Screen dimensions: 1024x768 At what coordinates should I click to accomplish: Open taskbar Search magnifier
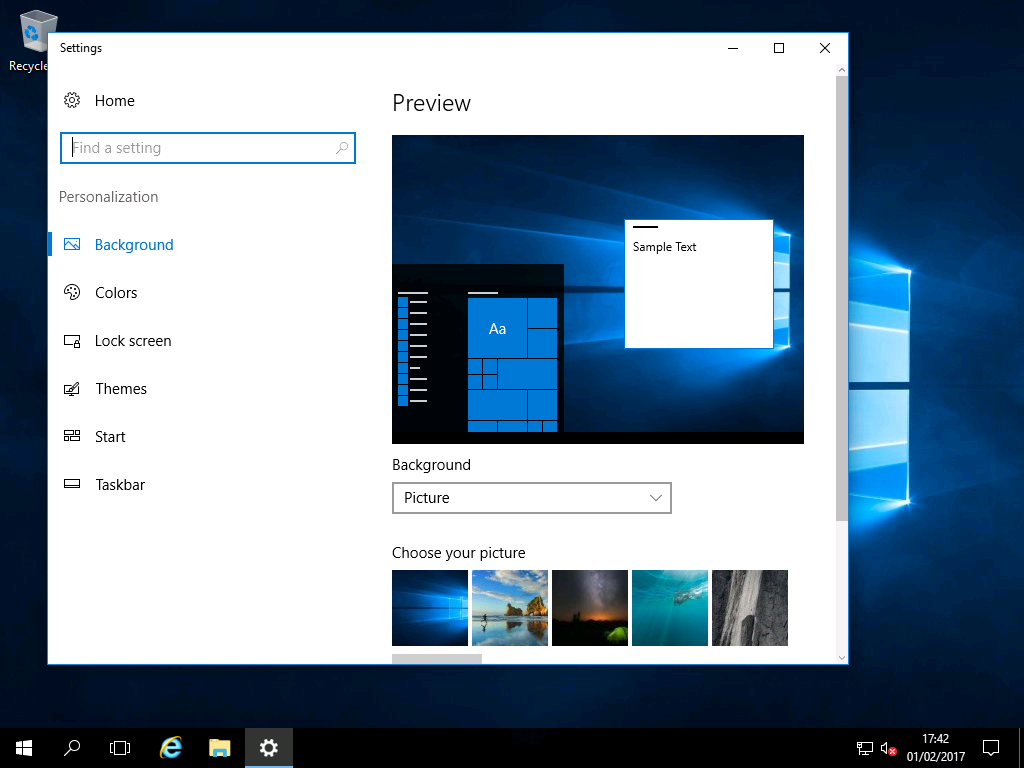72,748
